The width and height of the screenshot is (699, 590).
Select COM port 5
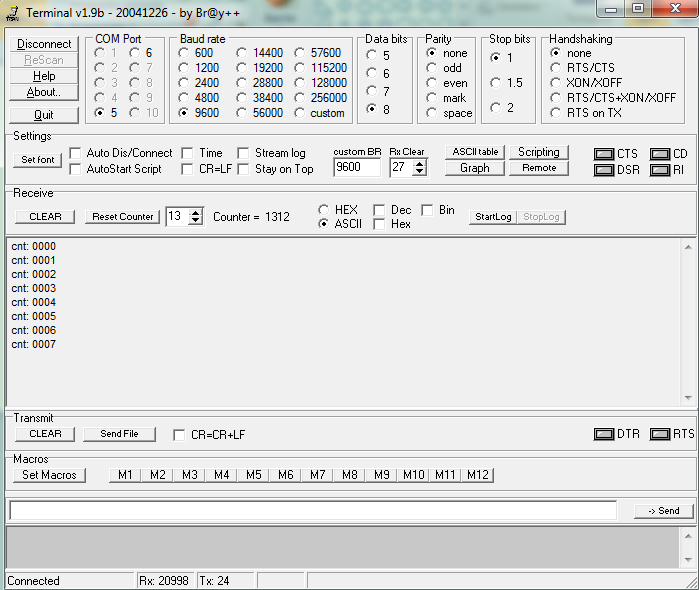pyautogui.click(x=99, y=113)
